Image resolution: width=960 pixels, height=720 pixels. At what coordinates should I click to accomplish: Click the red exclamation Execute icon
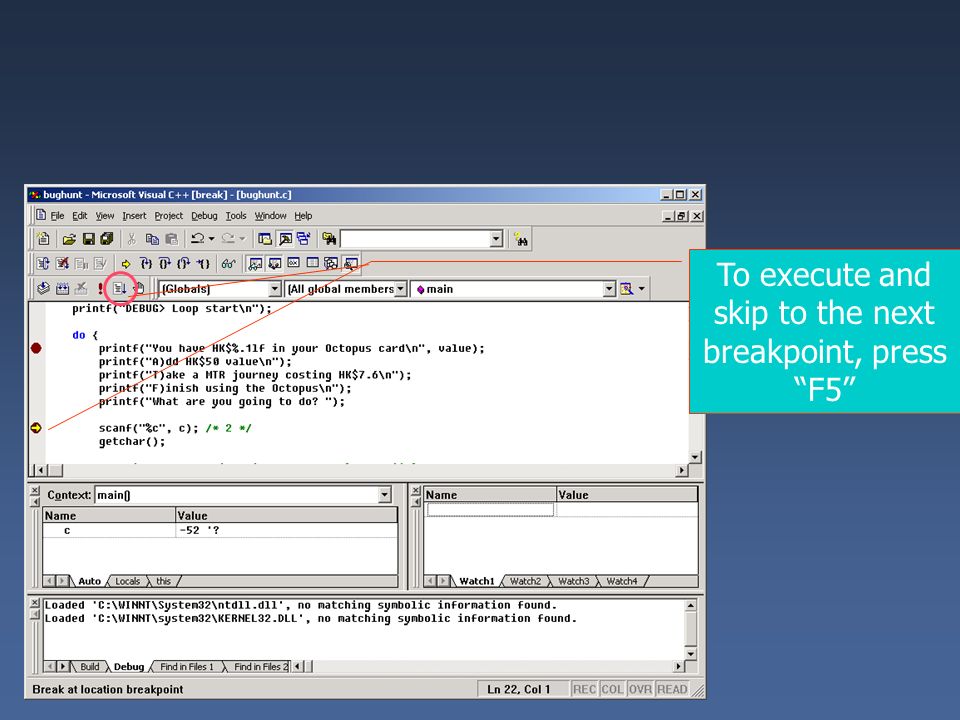100,289
